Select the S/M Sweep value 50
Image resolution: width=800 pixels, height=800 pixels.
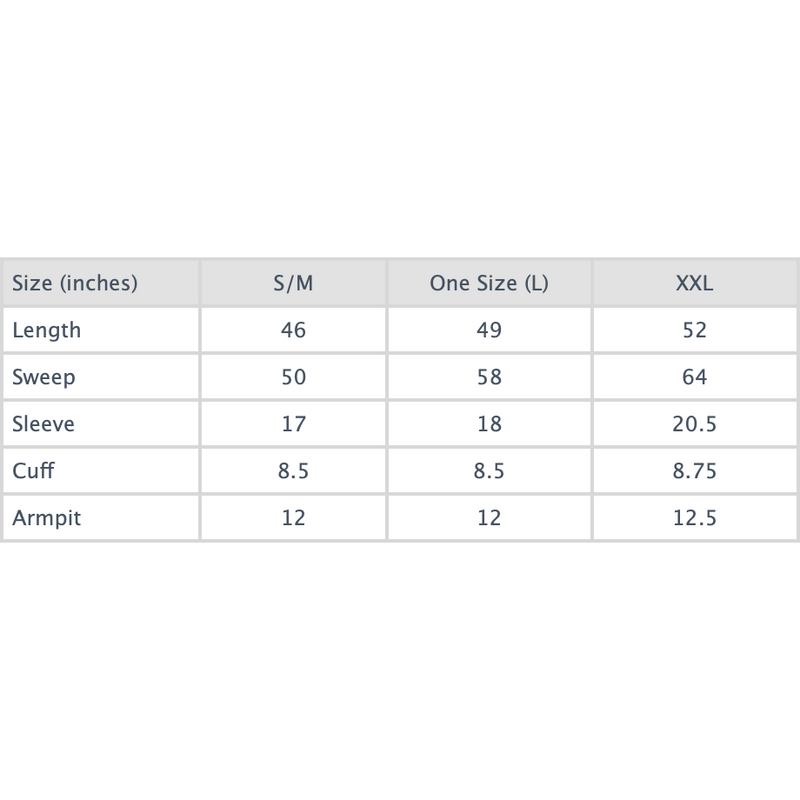pyautogui.click(x=293, y=377)
